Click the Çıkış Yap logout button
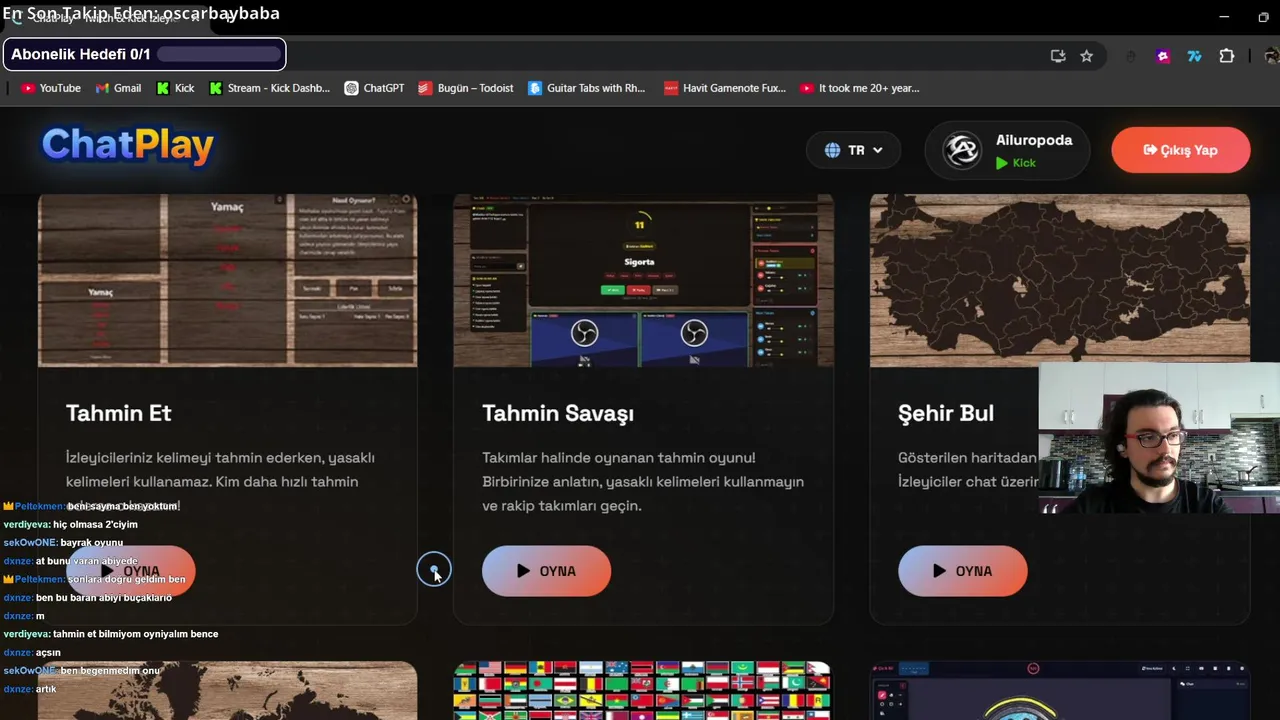Screen dimensions: 1280x720 pyautogui.click(x=1180, y=150)
